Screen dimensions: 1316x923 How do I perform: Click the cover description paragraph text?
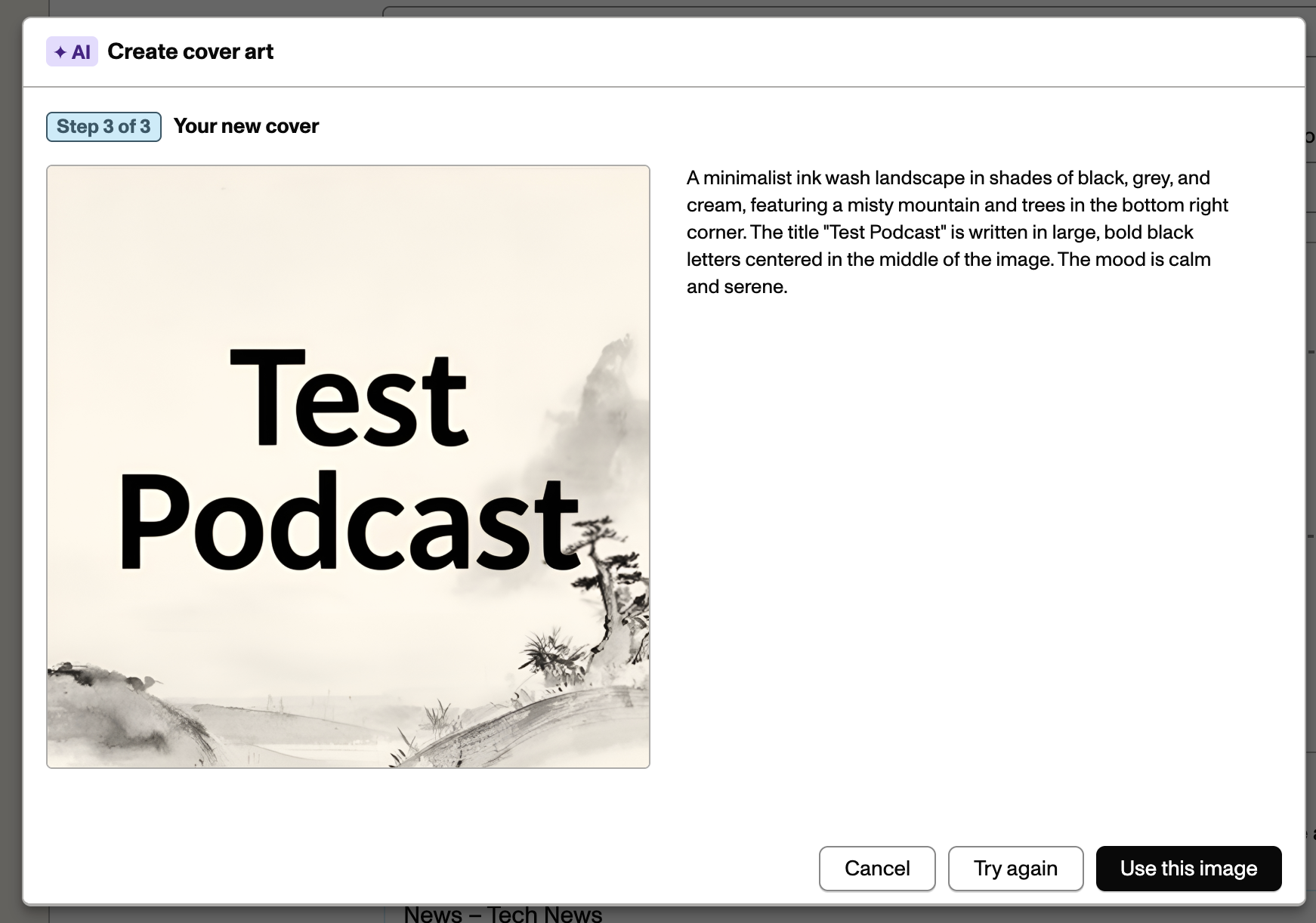pyautogui.click(x=957, y=232)
